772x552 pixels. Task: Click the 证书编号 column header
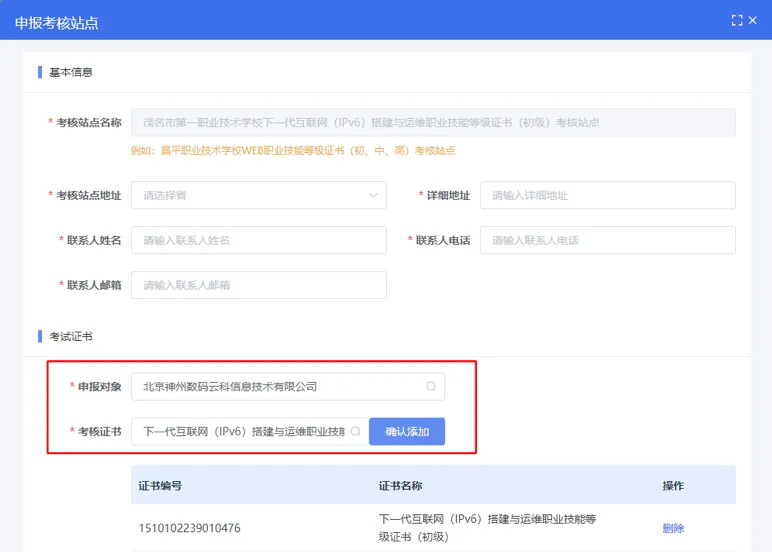coord(160,486)
